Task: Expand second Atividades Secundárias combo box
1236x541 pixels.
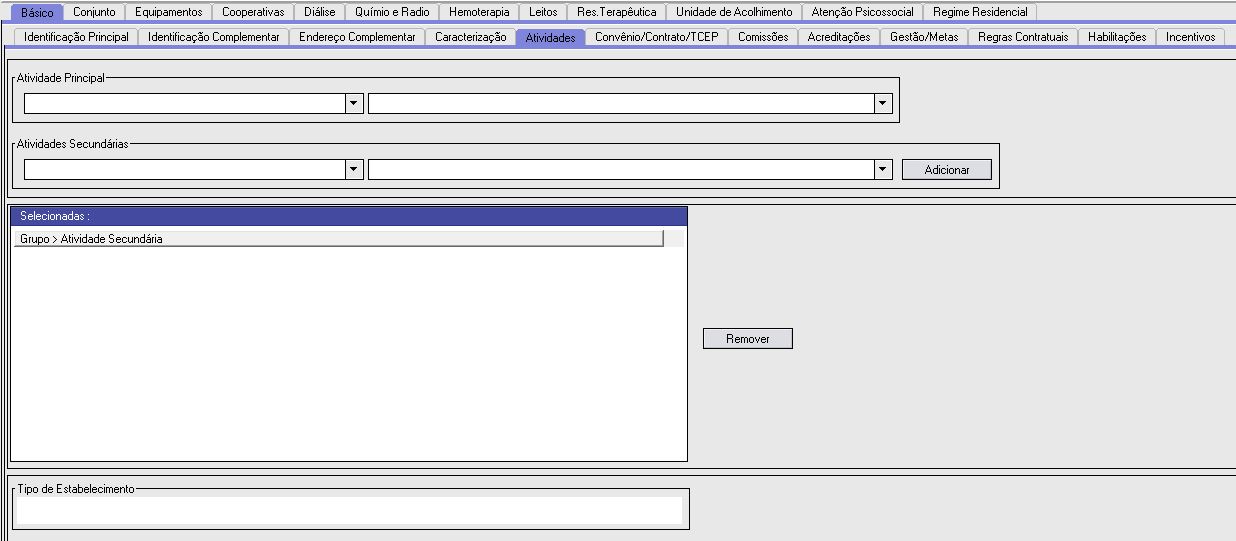Action: 882,170
